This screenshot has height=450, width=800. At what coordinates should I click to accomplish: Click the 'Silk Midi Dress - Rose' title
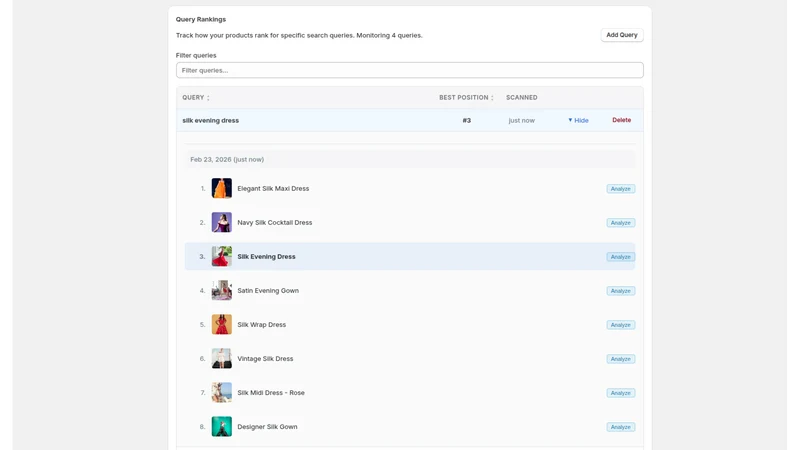[271, 392]
